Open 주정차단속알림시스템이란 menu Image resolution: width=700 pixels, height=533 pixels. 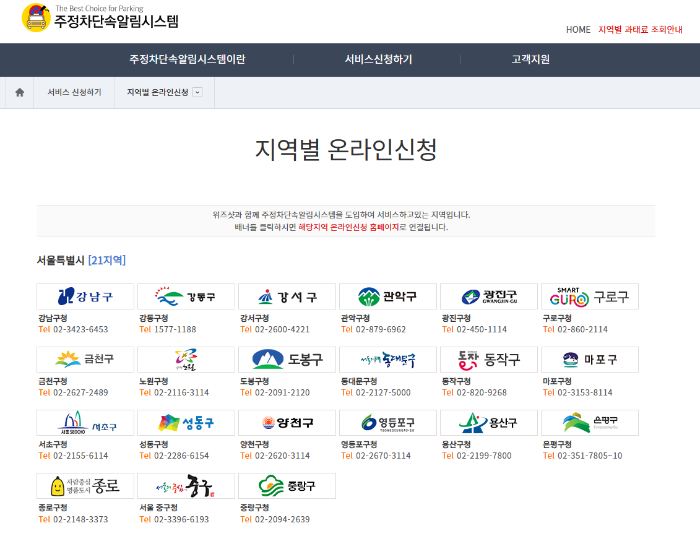tap(187, 59)
